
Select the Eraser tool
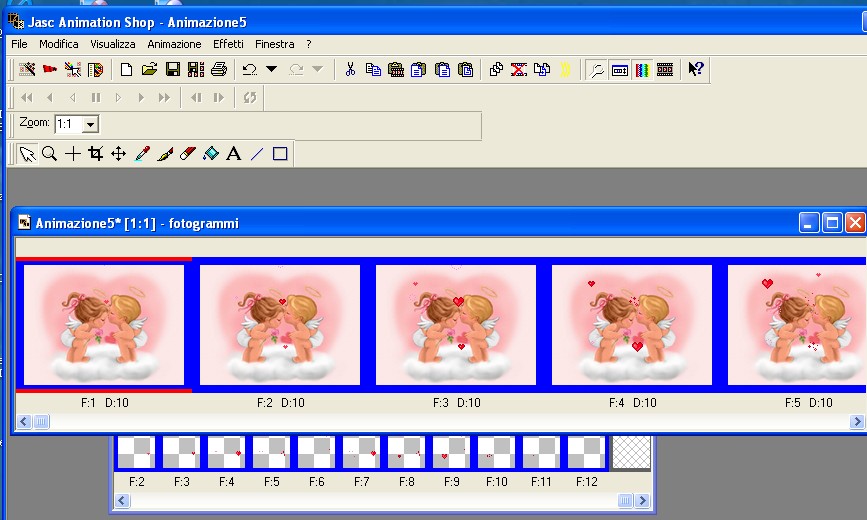click(188, 153)
